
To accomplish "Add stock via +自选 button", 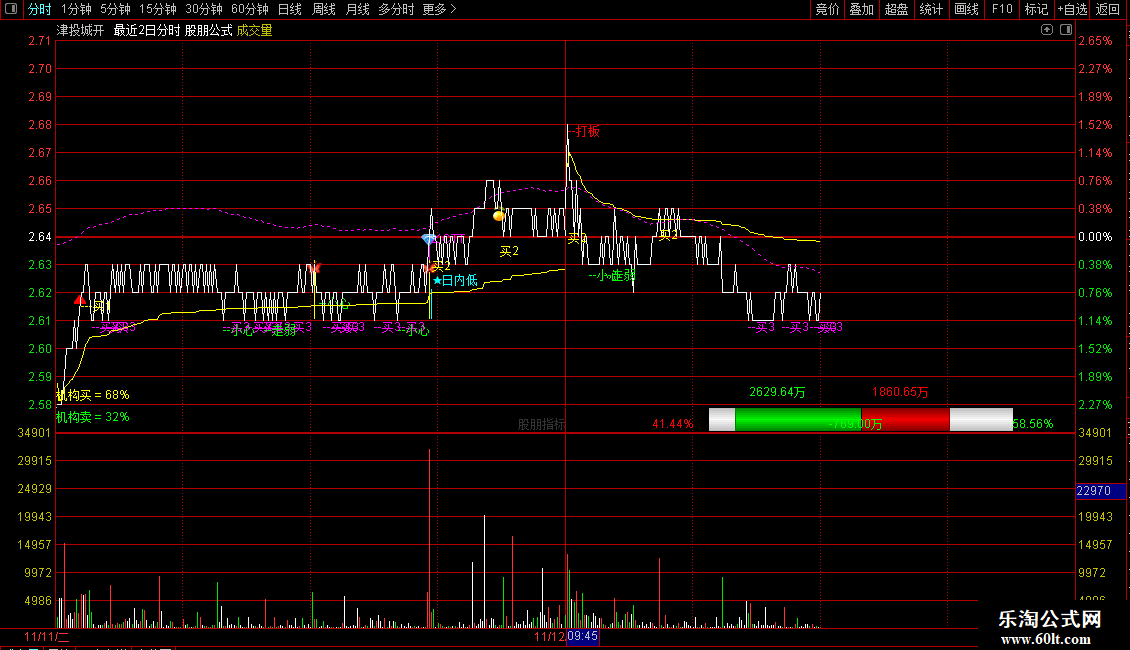I will tap(1072, 9).
